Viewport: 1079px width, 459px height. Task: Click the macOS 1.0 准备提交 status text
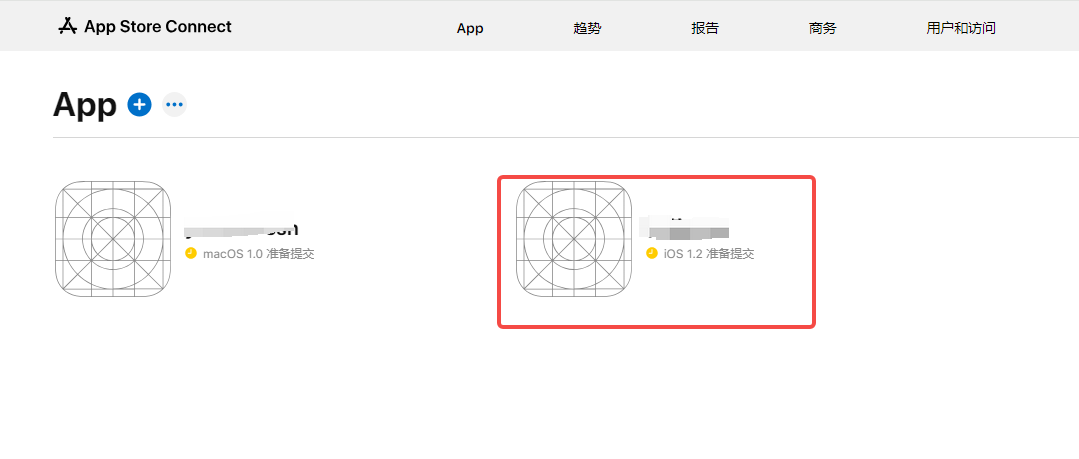pyautogui.click(x=259, y=254)
